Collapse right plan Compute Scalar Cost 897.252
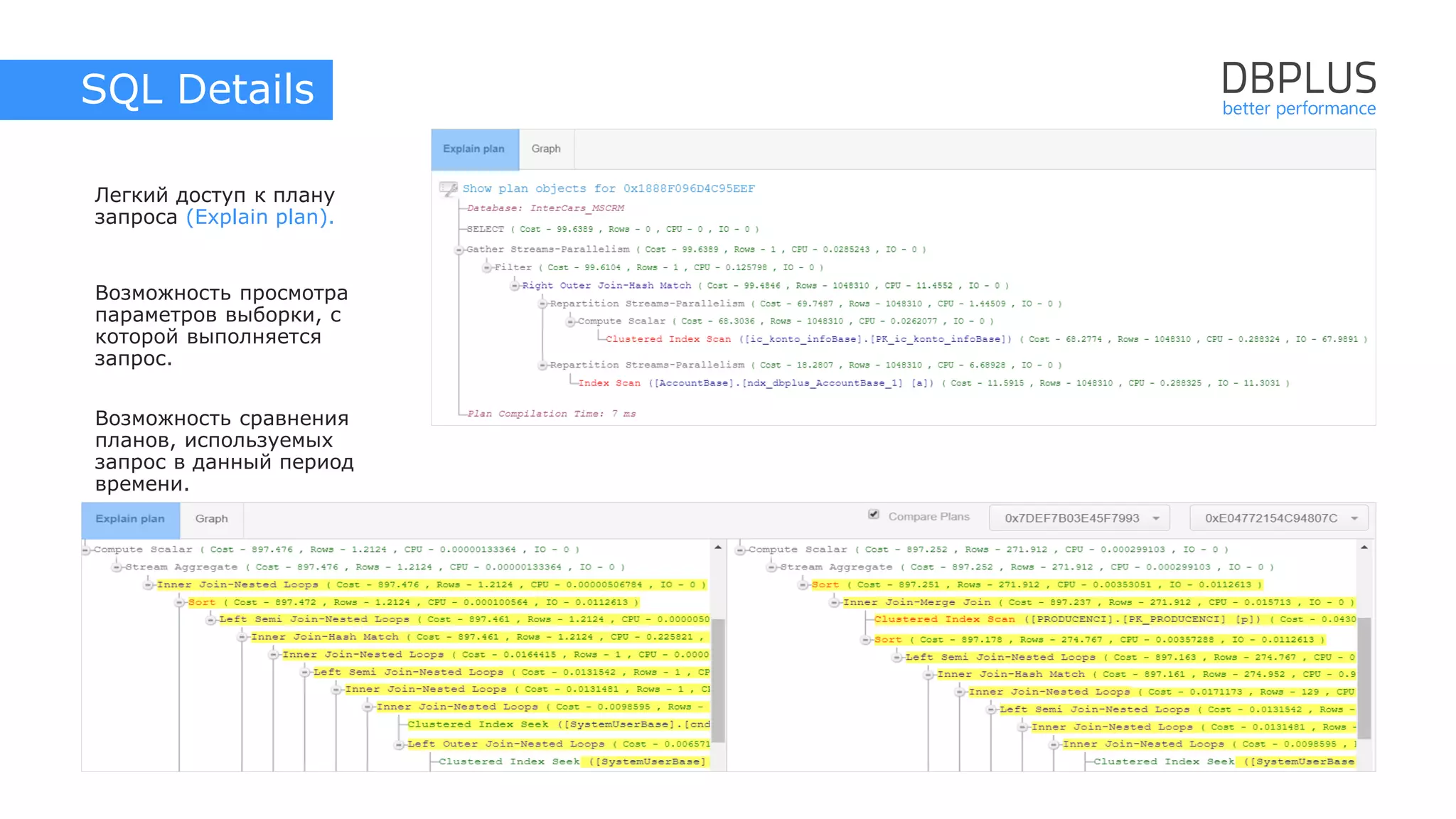Image resolution: width=1456 pixels, height=819 pixels. 741,550
